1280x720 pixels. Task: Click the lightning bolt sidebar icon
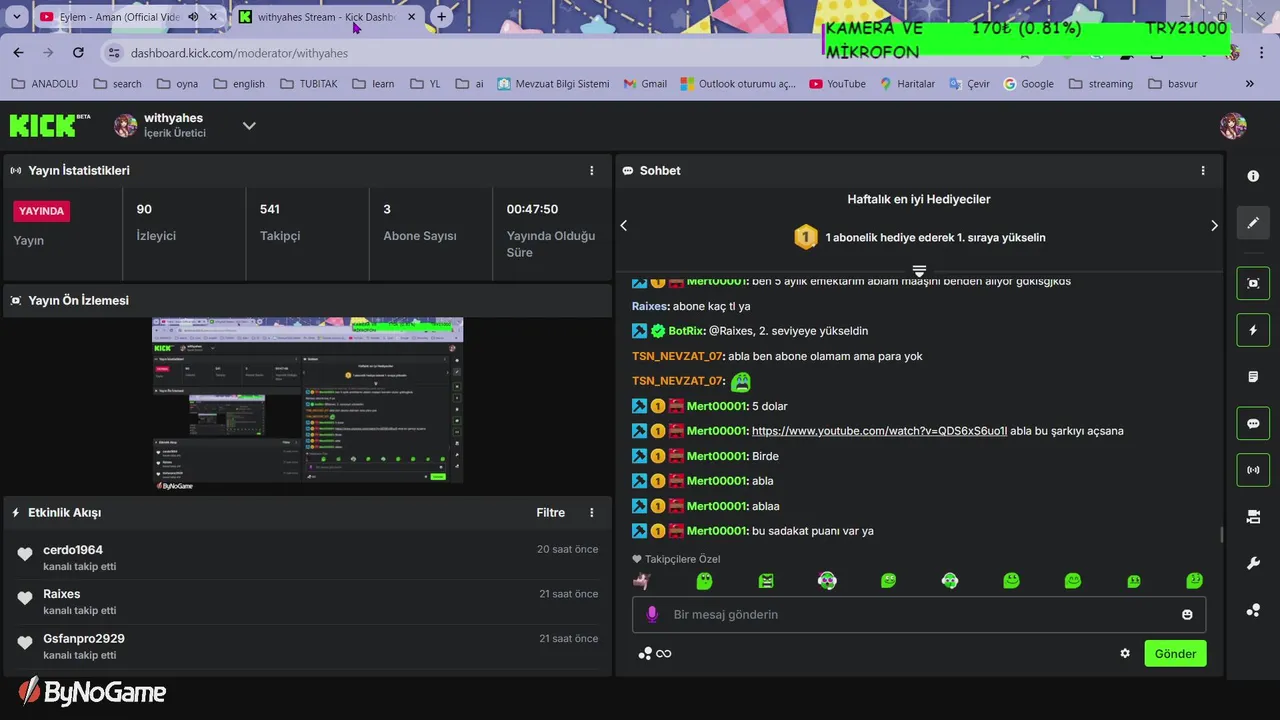[1253, 330]
